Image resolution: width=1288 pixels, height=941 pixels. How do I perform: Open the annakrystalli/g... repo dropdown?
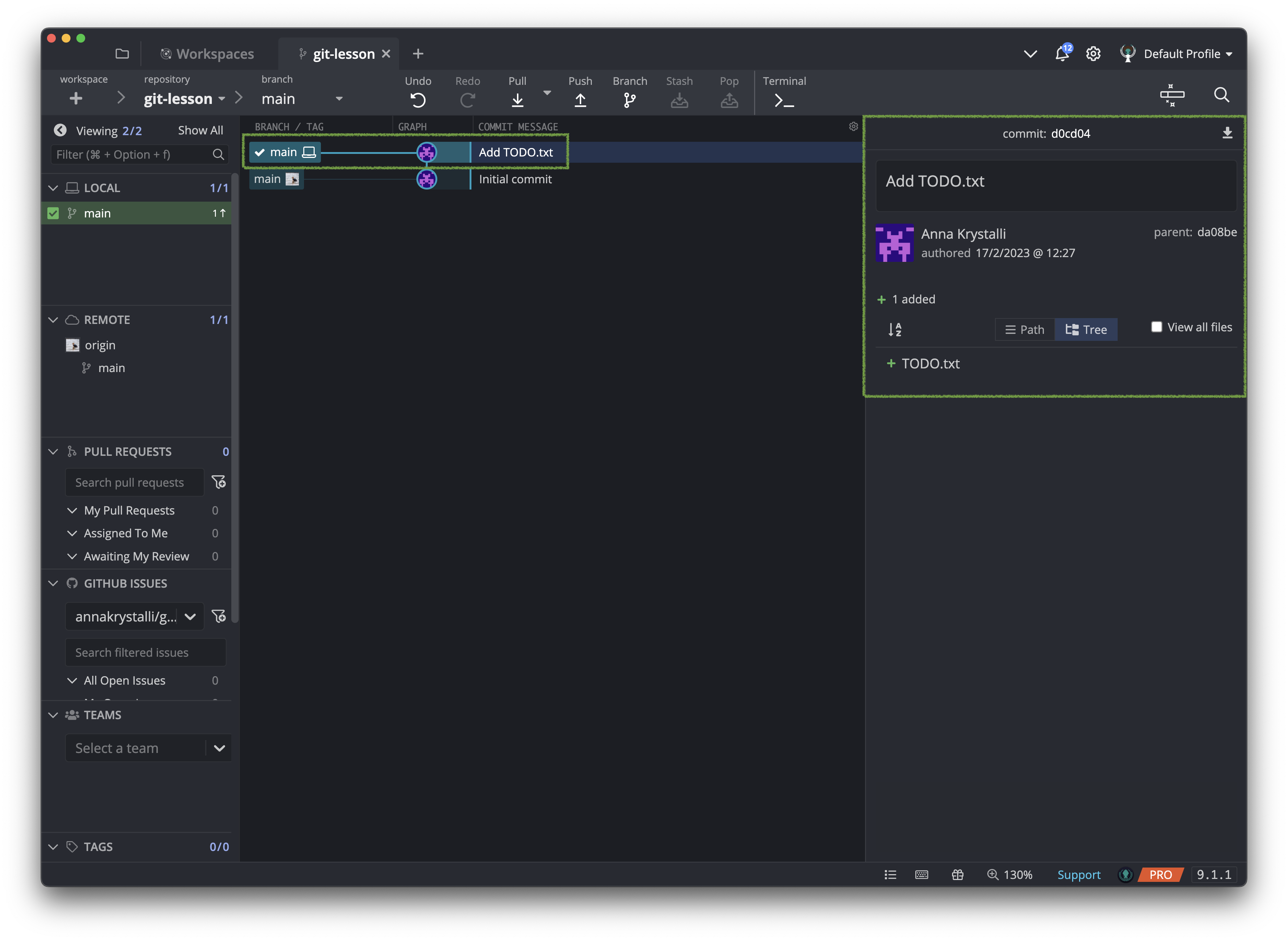(x=134, y=616)
